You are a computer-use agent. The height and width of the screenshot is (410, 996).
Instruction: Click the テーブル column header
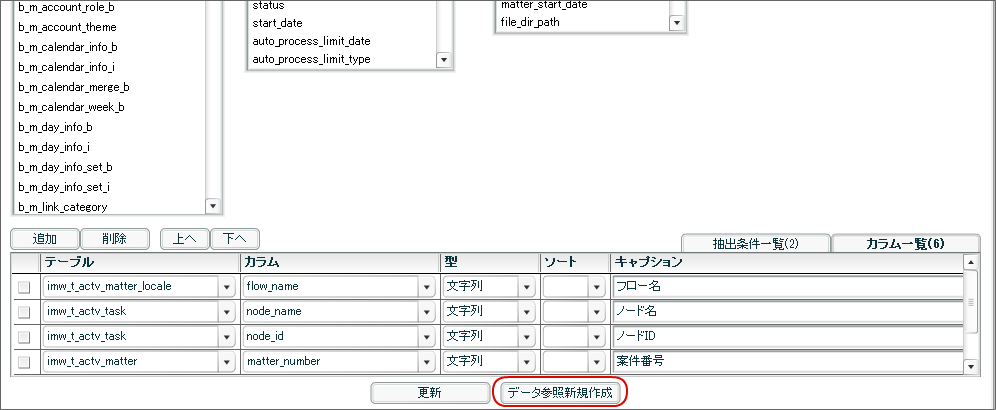click(x=140, y=262)
